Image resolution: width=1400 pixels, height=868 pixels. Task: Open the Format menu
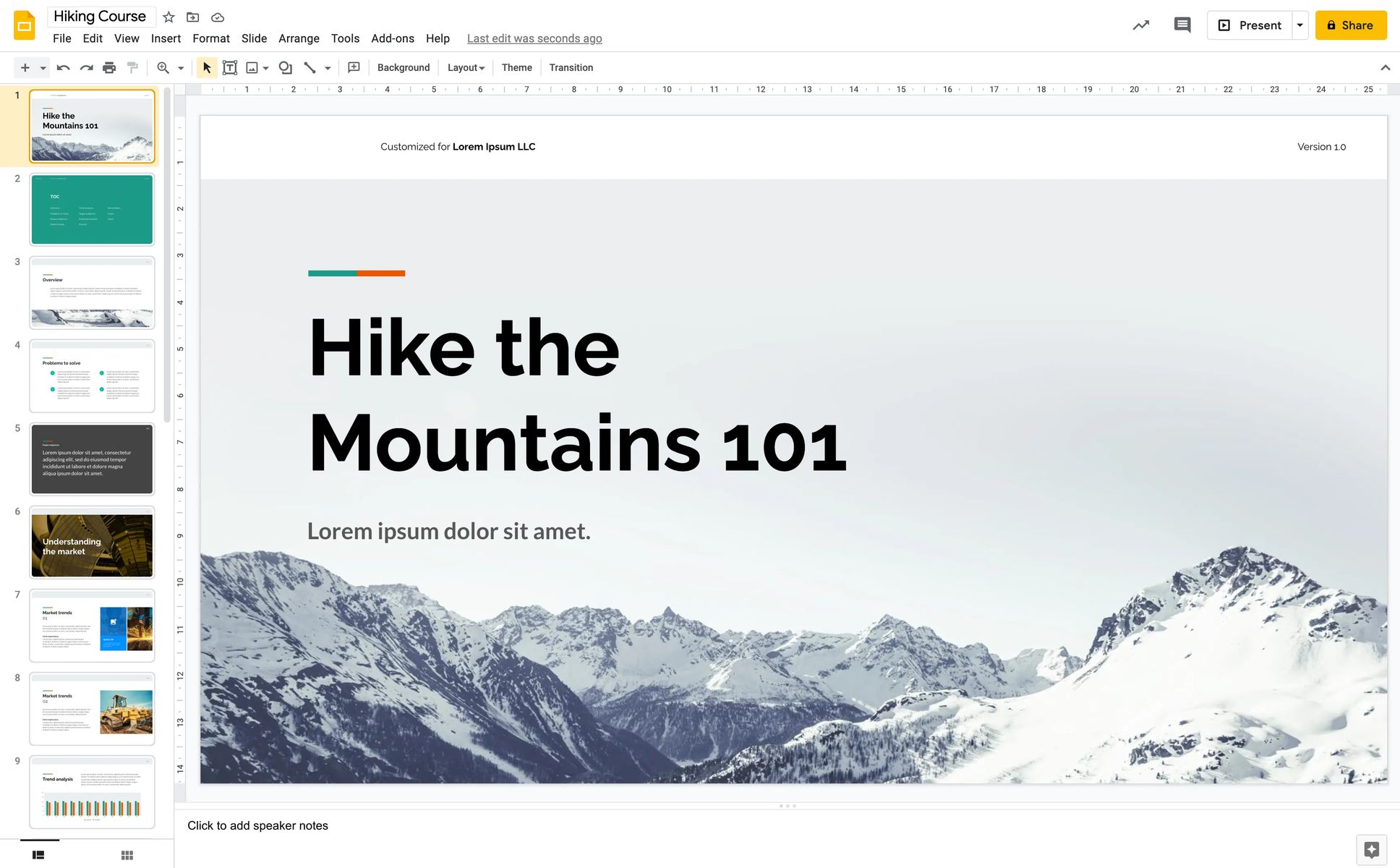pos(210,38)
